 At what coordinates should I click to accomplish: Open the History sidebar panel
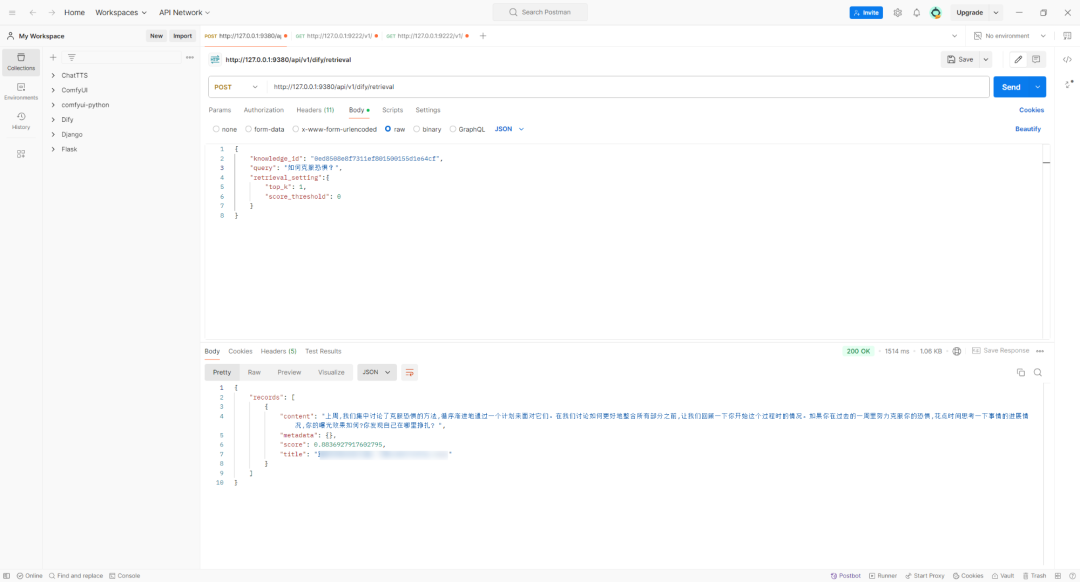coord(21,121)
